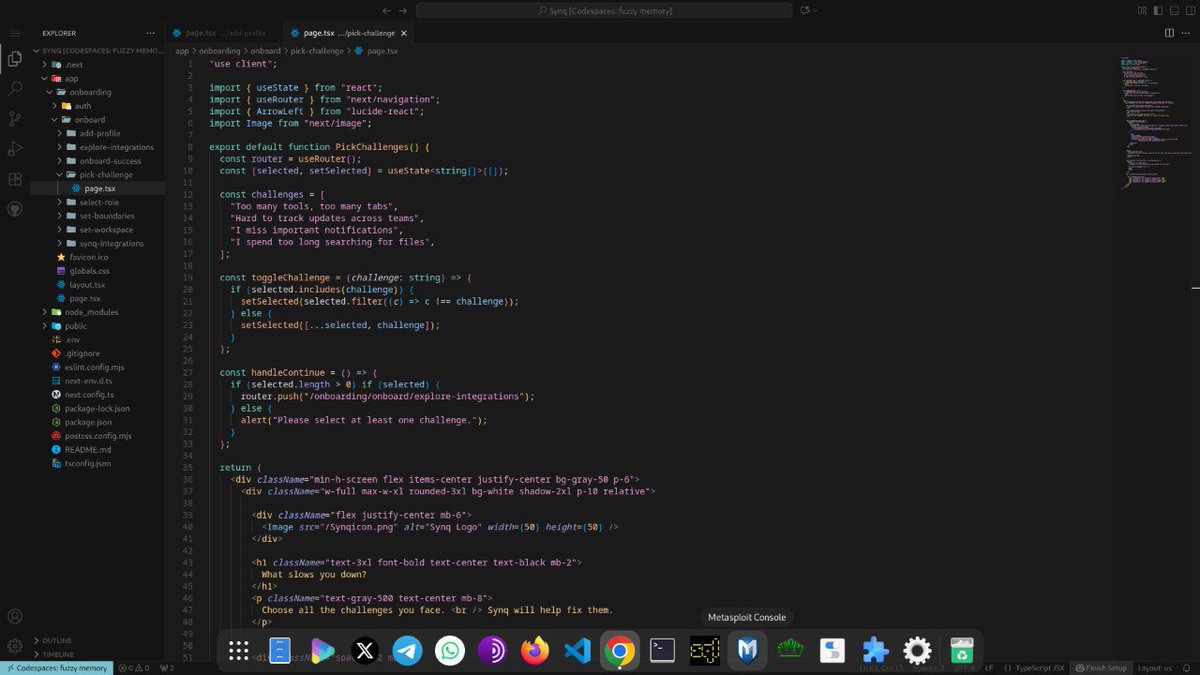Split the editor to the right
Viewport: 1200px width, 675px height.
pos(1169,33)
